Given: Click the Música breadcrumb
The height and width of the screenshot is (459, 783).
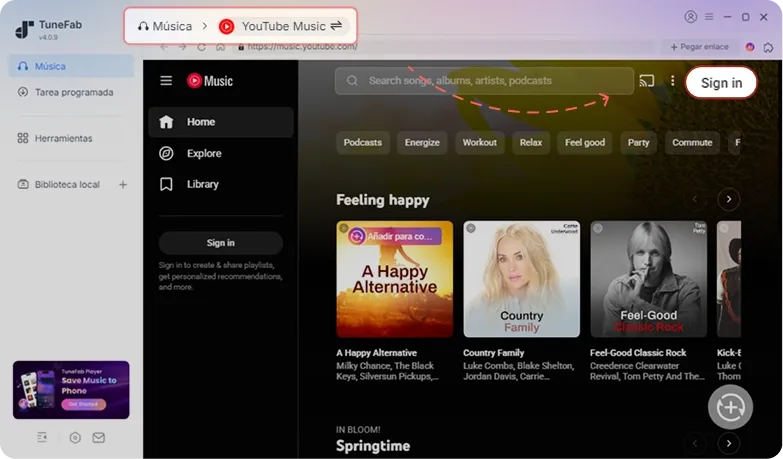Looking at the screenshot, I should [x=165, y=26].
